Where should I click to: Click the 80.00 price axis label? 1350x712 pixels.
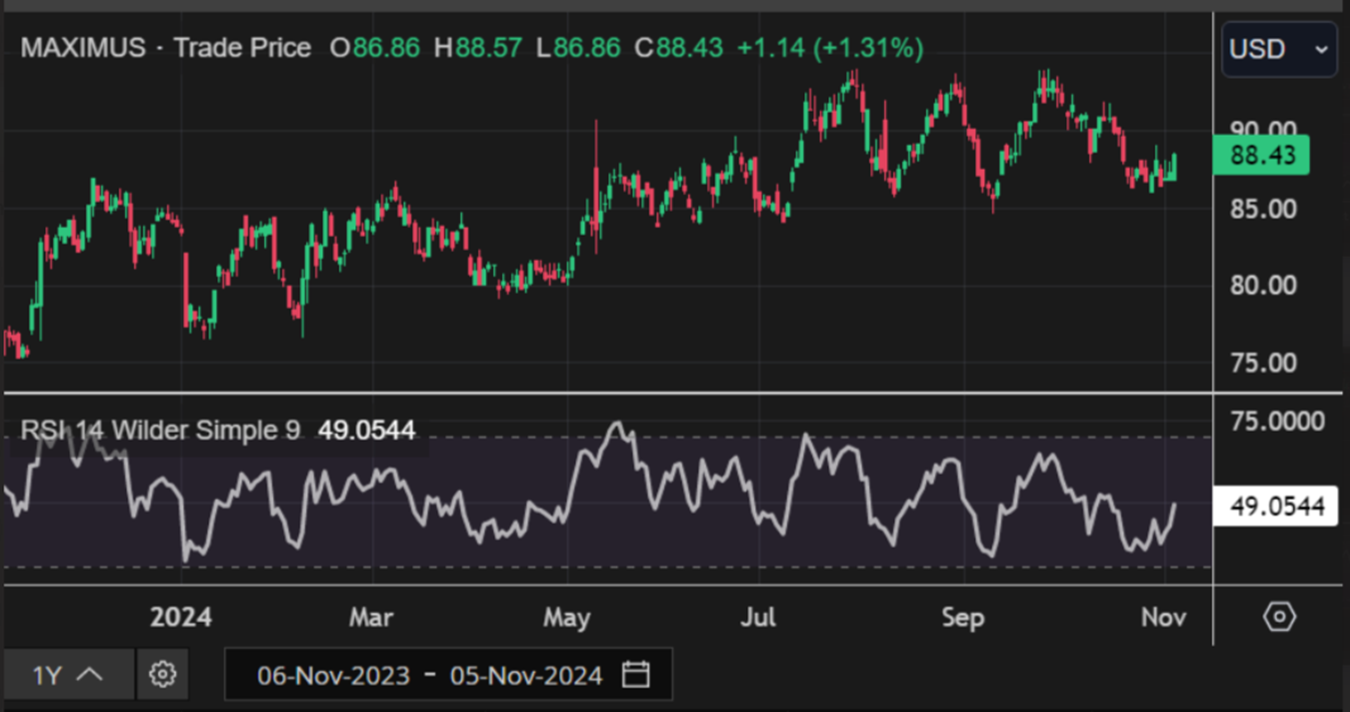[x=1262, y=286]
